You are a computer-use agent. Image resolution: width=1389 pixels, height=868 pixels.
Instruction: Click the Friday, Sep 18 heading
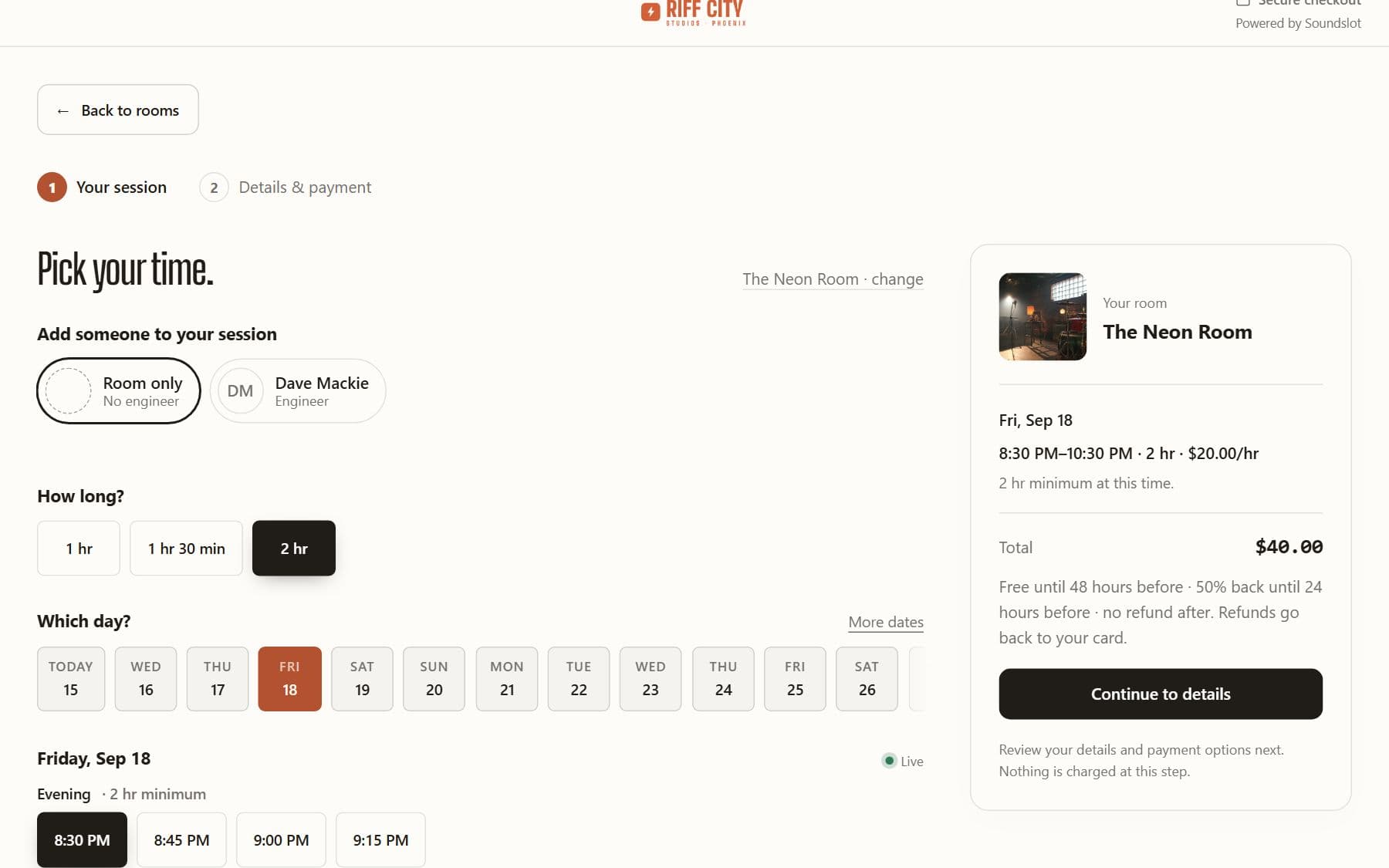(x=94, y=758)
